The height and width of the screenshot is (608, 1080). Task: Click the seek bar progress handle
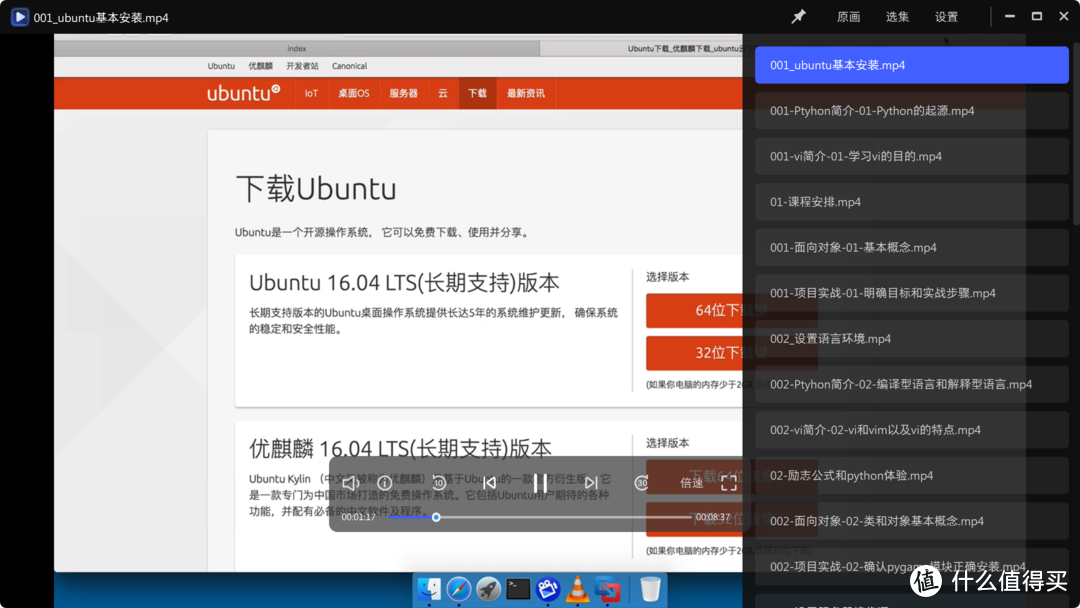pos(436,517)
